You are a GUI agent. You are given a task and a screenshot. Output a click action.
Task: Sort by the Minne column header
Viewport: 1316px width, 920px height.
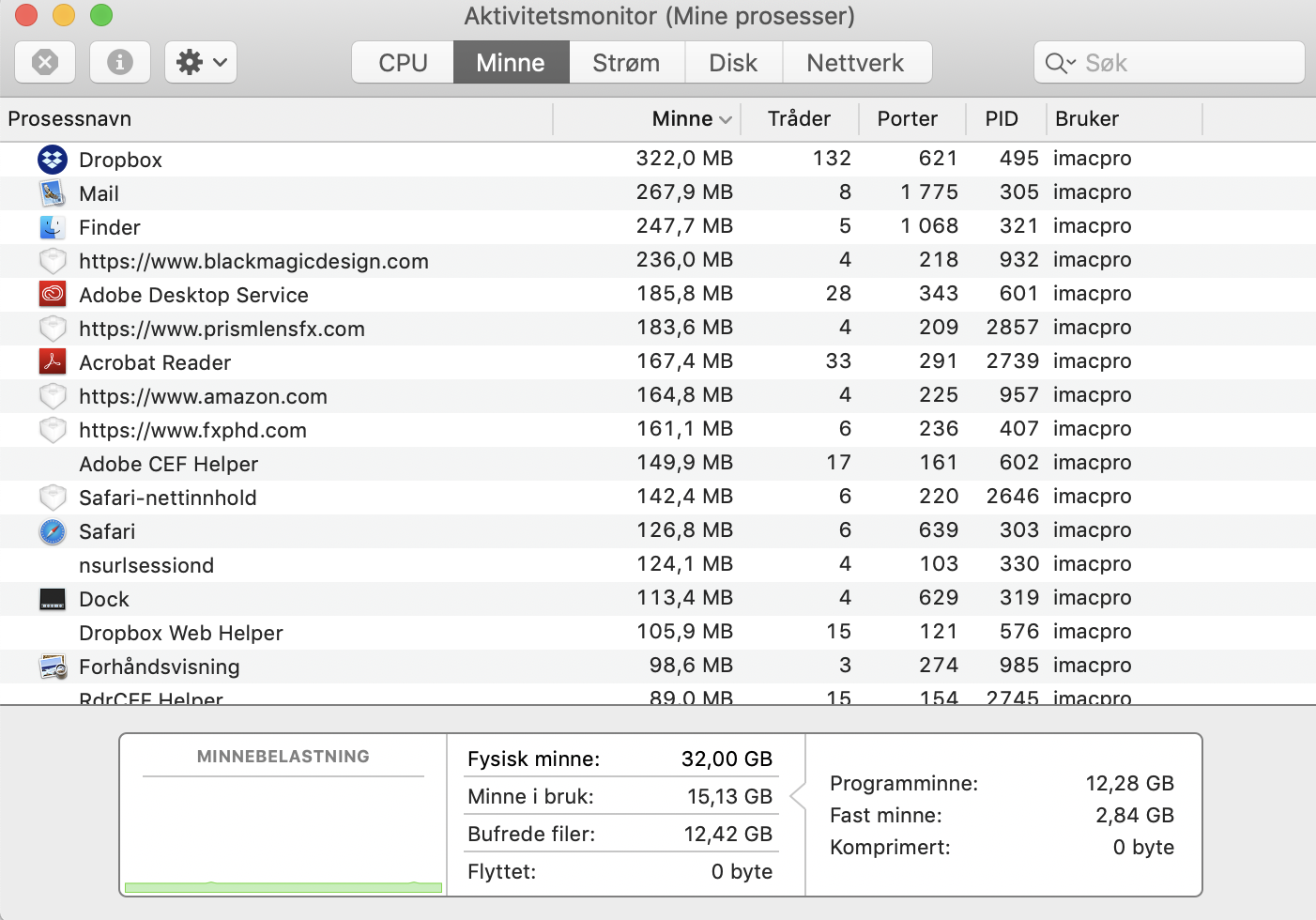[x=682, y=119]
